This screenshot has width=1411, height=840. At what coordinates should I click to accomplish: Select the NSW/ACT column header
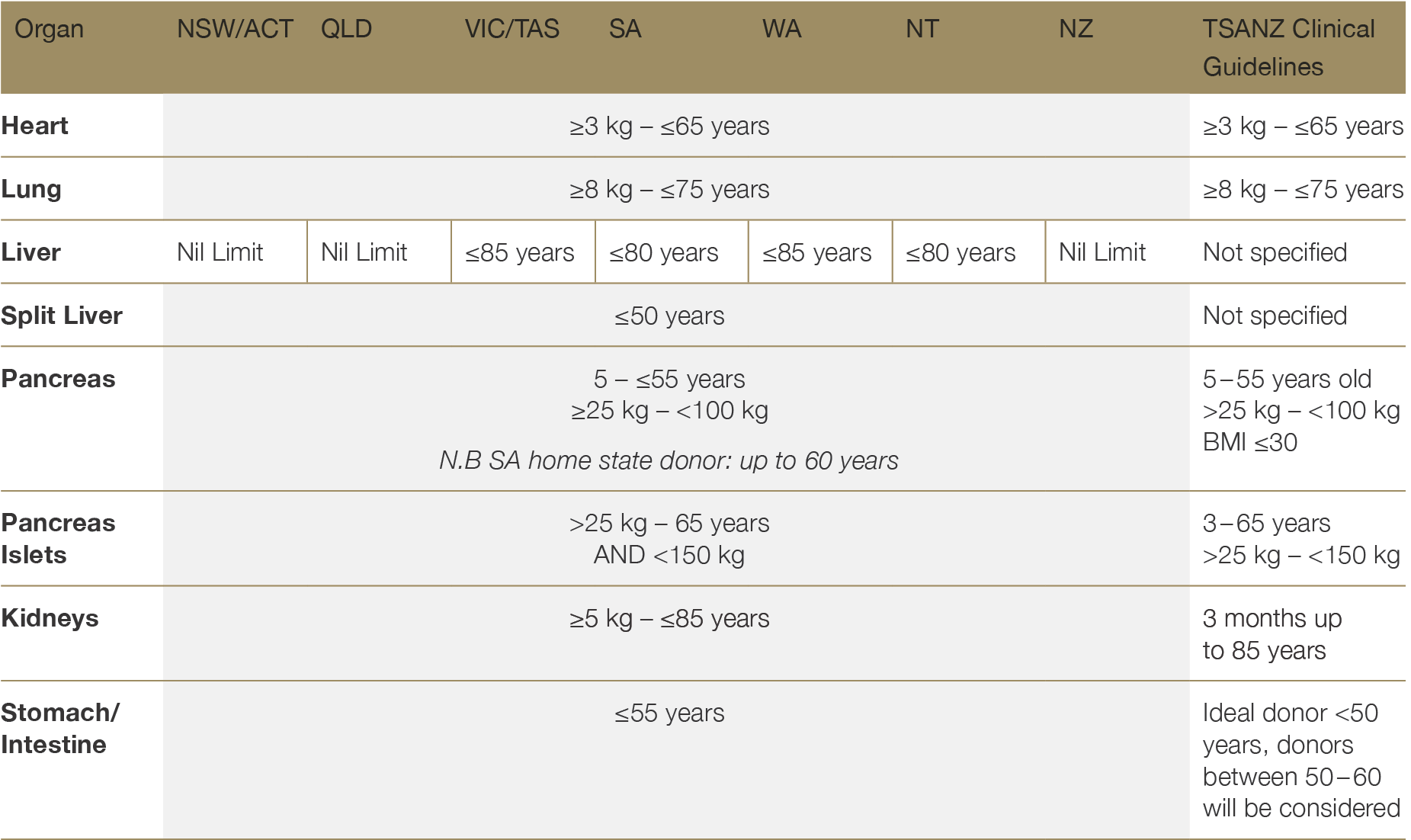point(235,30)
